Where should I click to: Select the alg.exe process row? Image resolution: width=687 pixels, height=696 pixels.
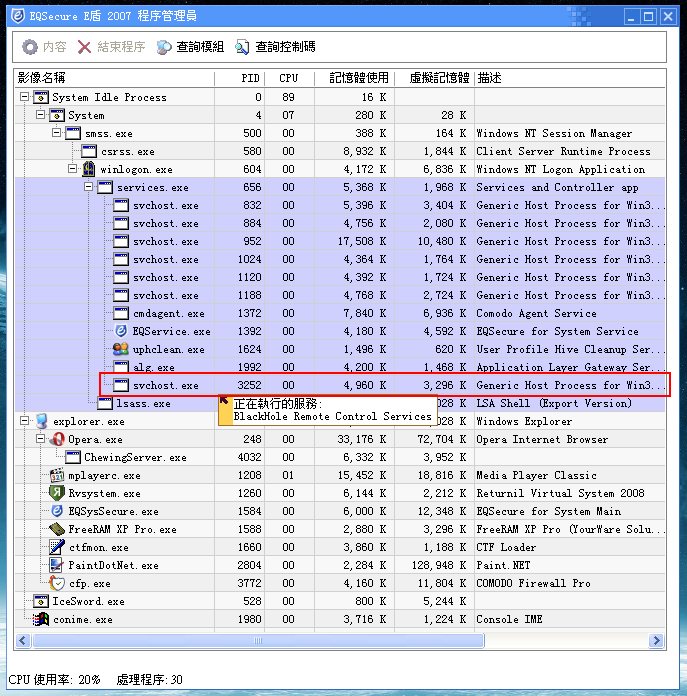(x=340, y=367)
